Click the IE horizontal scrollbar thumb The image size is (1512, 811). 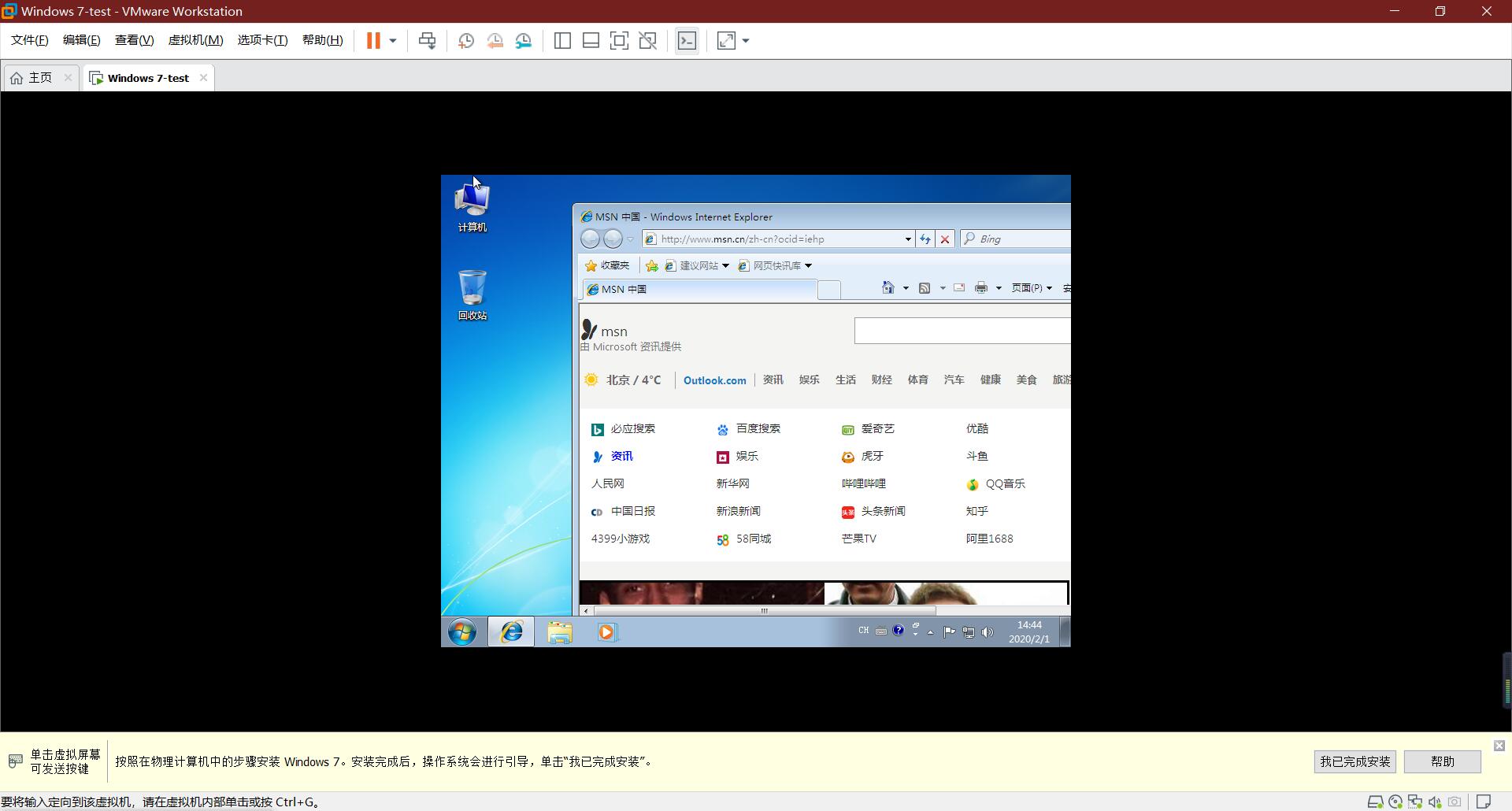[x=764, y=610]
